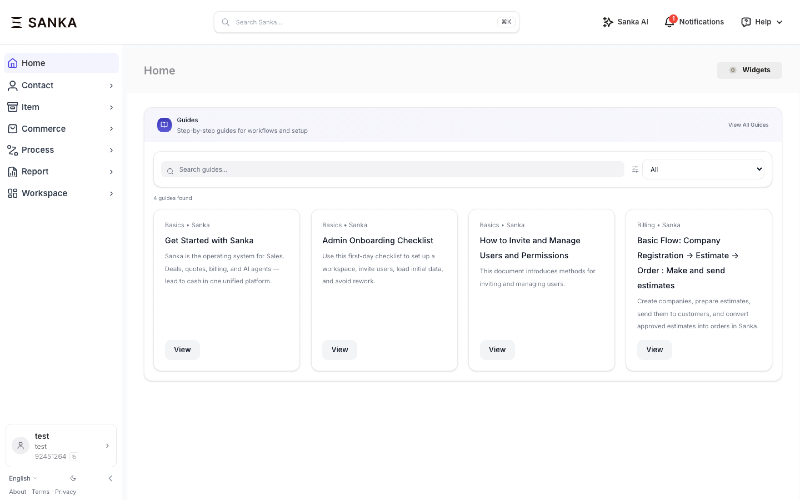The image size is (800, 500).
Task: Click the 4 guides found text
Action: tap(173, 198)
